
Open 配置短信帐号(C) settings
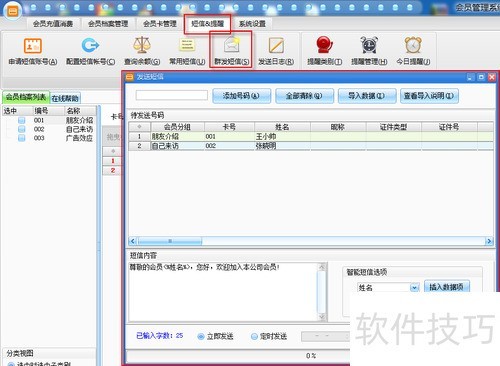tap(90, 51)
